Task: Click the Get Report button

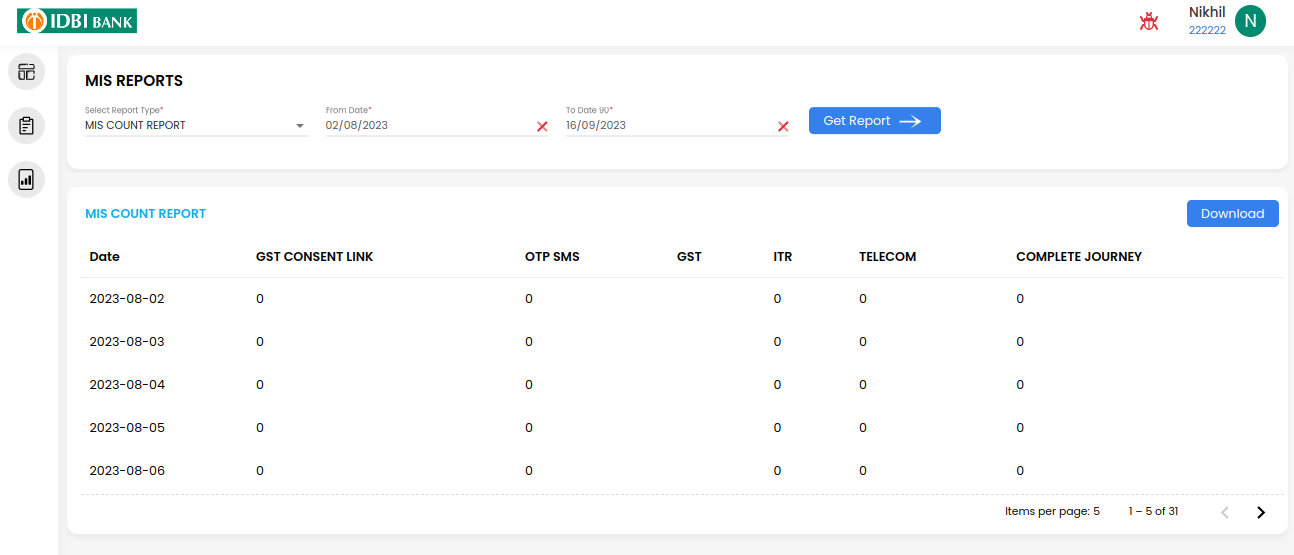Action: tap(875, 121)
